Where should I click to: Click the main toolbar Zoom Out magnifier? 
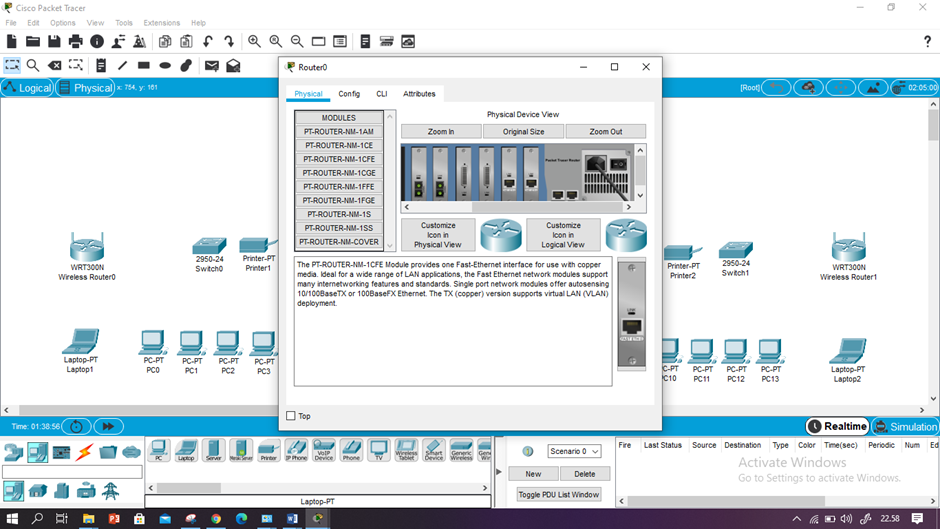[297, 41]
